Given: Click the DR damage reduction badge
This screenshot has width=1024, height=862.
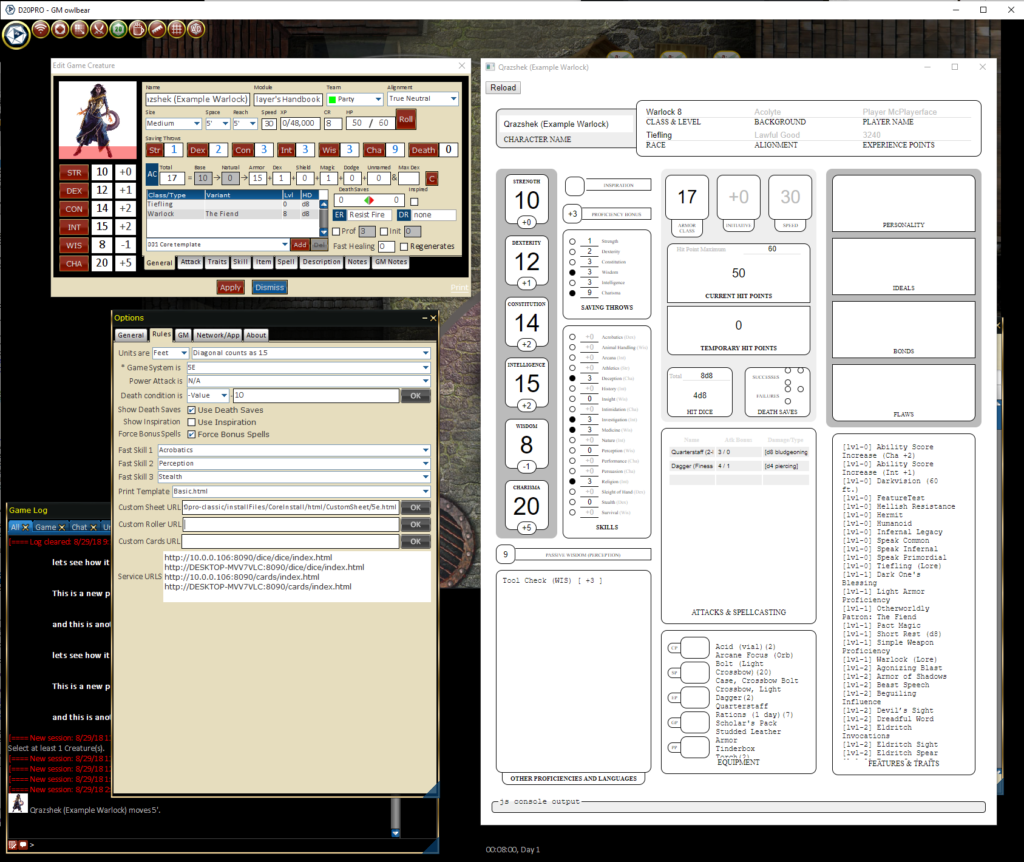Looking at the screenshot, I should (x=404, y=215).
